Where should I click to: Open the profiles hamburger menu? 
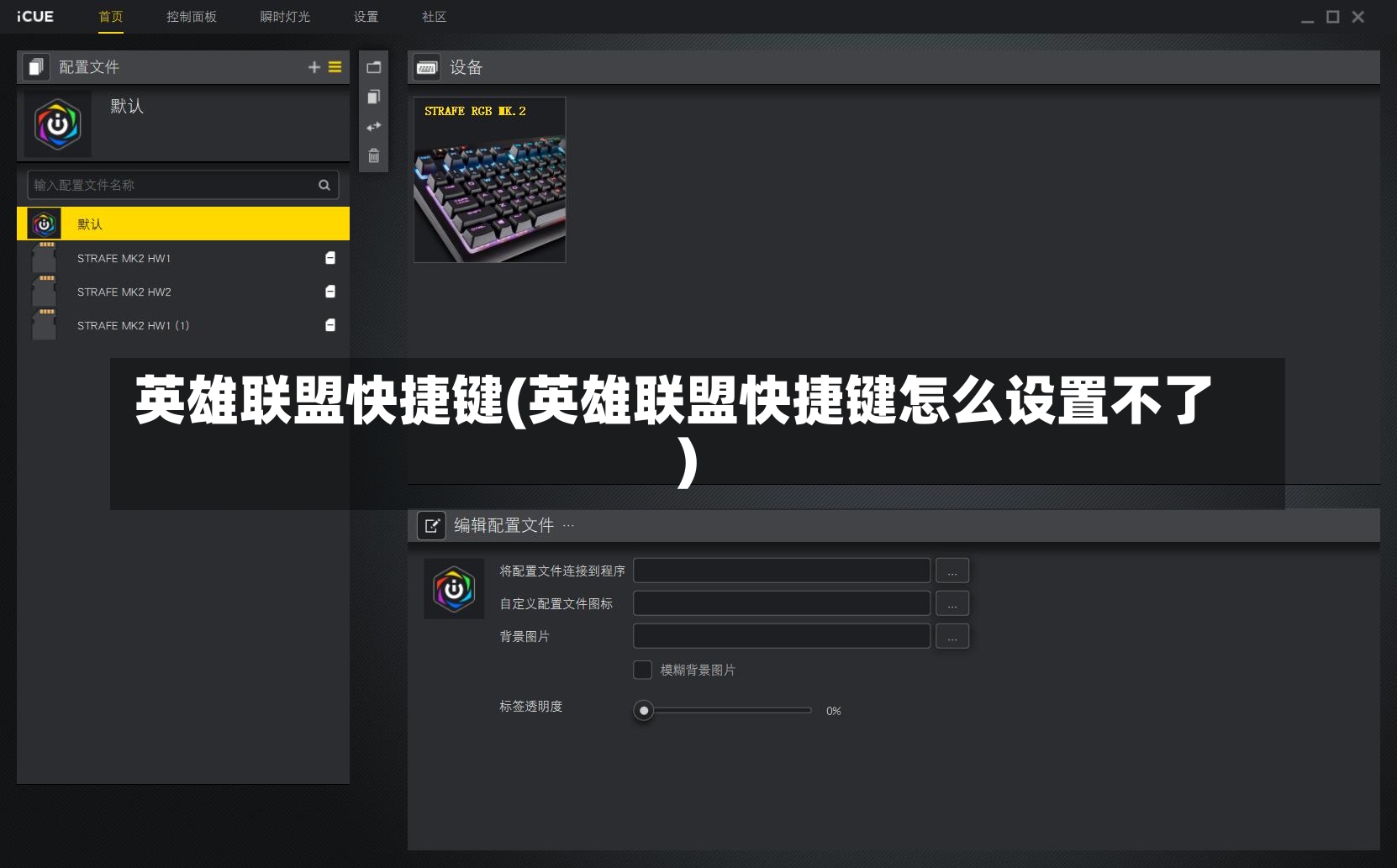(335, 67)
